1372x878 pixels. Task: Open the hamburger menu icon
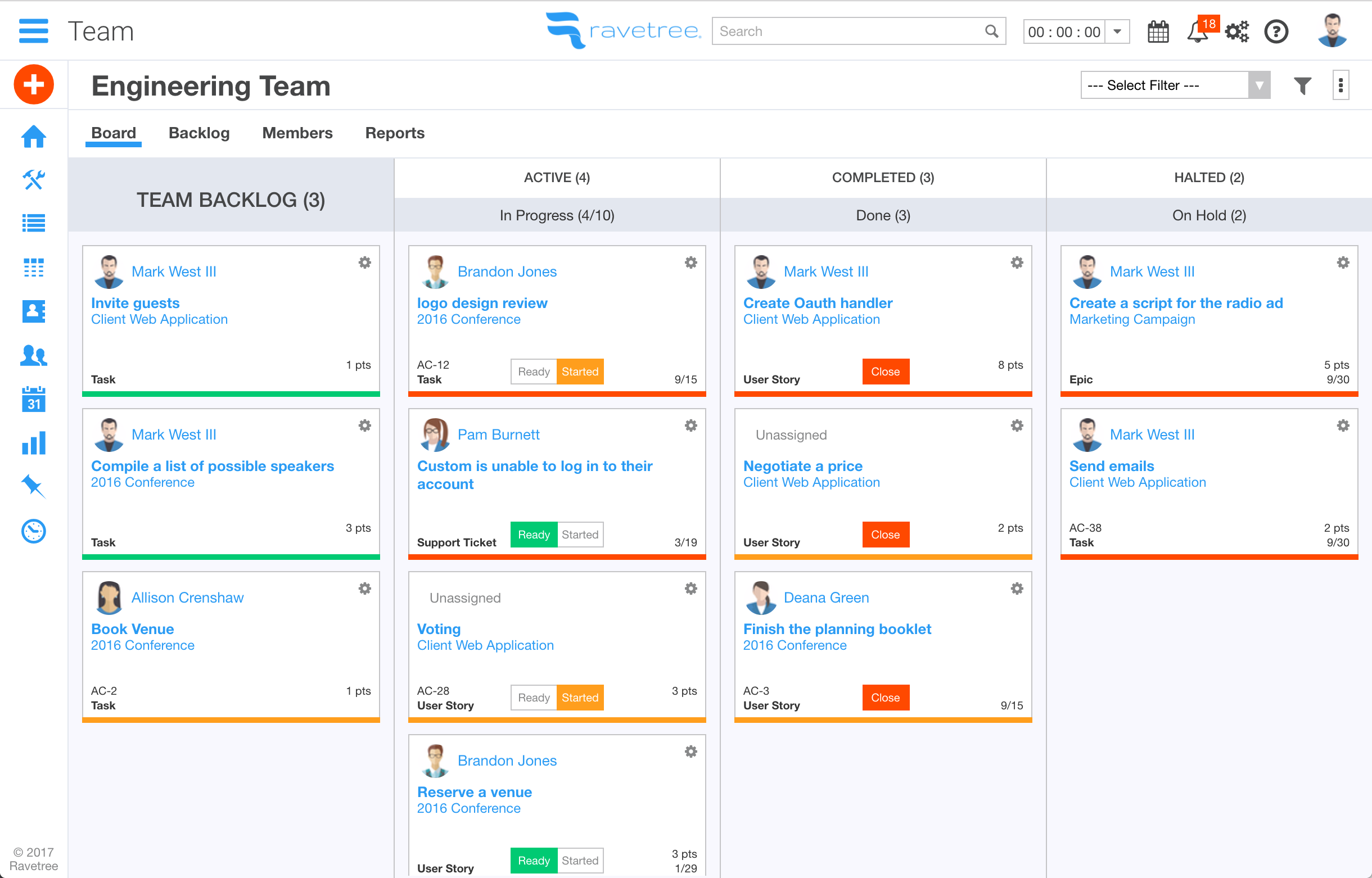tap(34, 31)
